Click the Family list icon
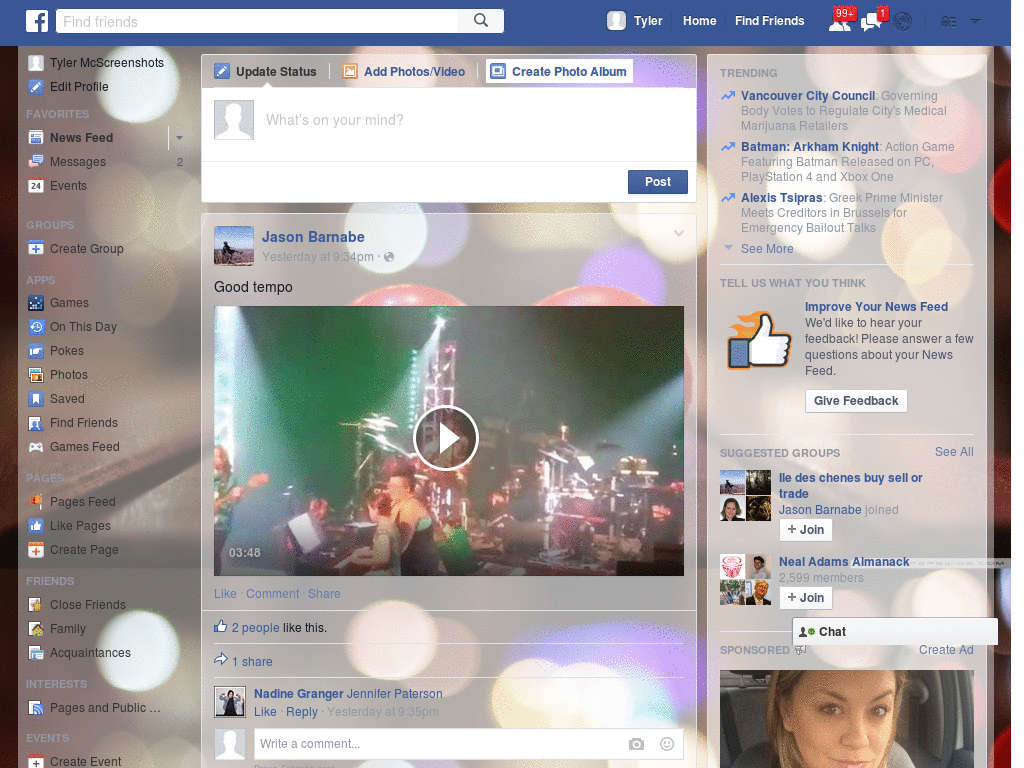 coord(36,629)
